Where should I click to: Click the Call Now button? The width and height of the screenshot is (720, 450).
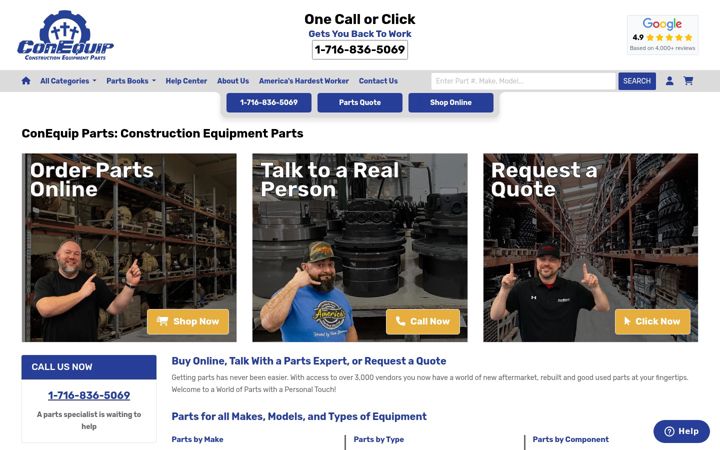tap(423, 321)
